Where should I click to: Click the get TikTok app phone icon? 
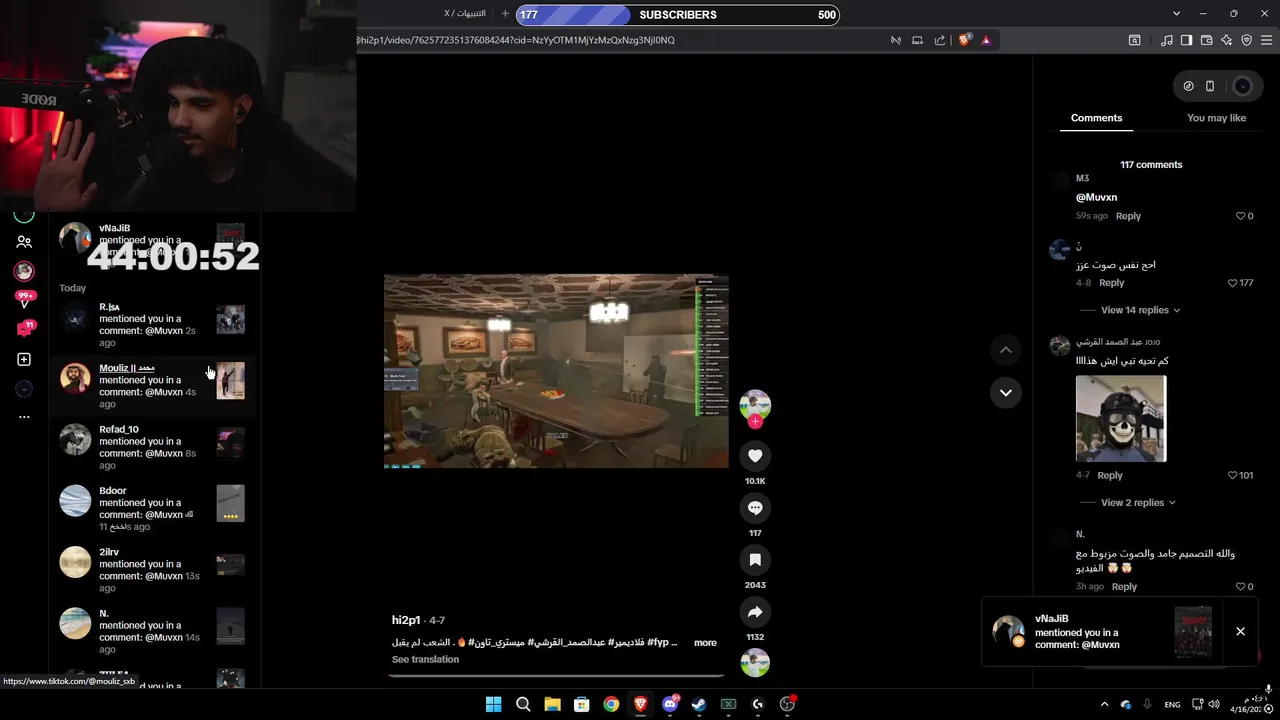1210,86
